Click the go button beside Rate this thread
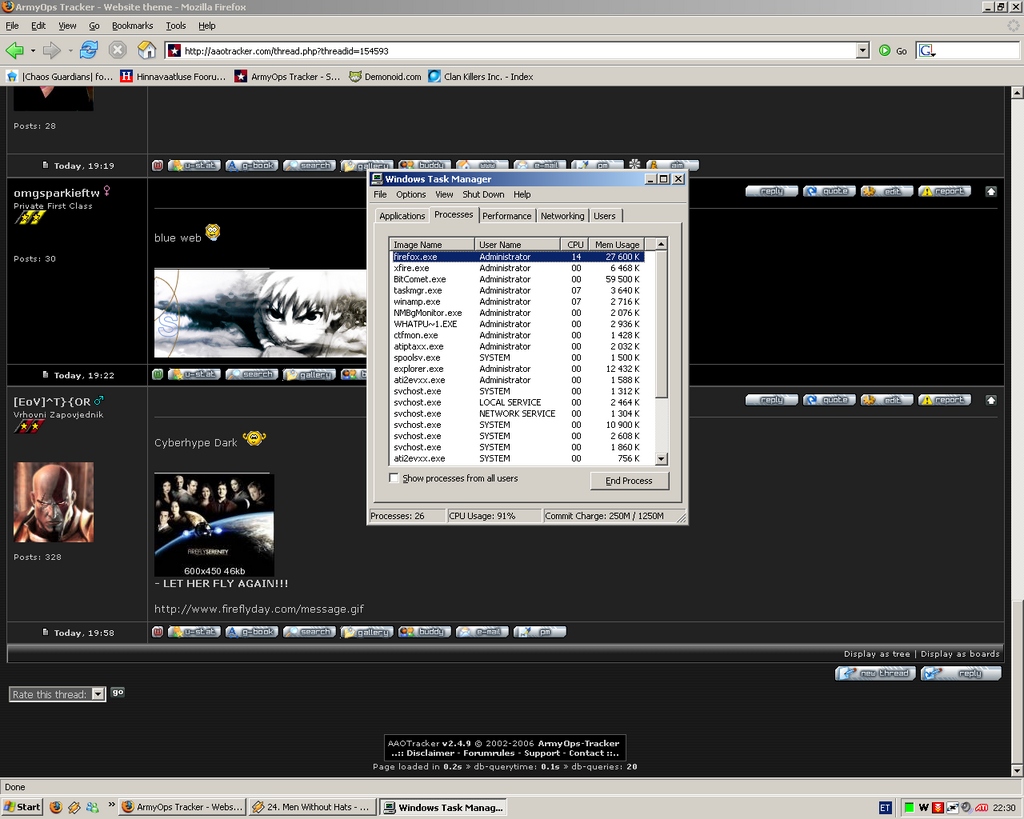1024x819 pixels. point(118,692)
